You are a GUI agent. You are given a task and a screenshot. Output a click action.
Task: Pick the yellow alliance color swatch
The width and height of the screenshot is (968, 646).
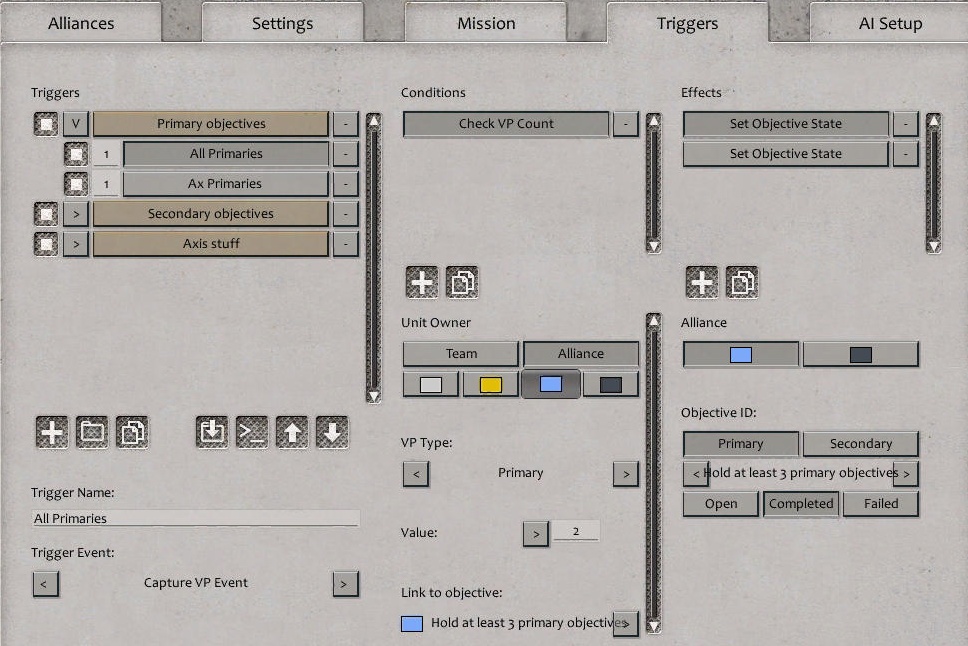pyautogui.click(x=489, y=383)
